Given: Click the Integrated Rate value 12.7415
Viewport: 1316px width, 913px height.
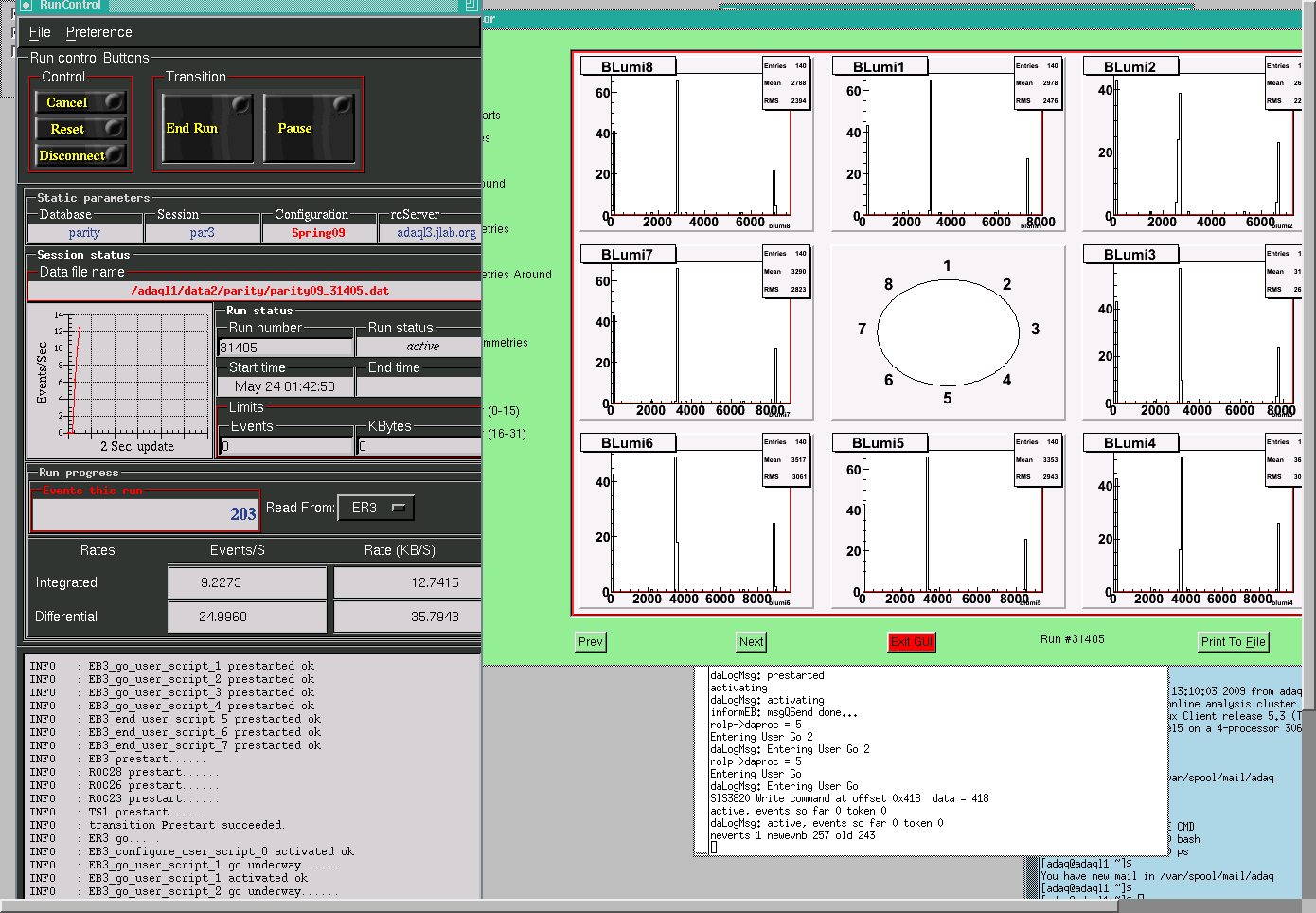Looking at the screenshot, I should 407,583.
